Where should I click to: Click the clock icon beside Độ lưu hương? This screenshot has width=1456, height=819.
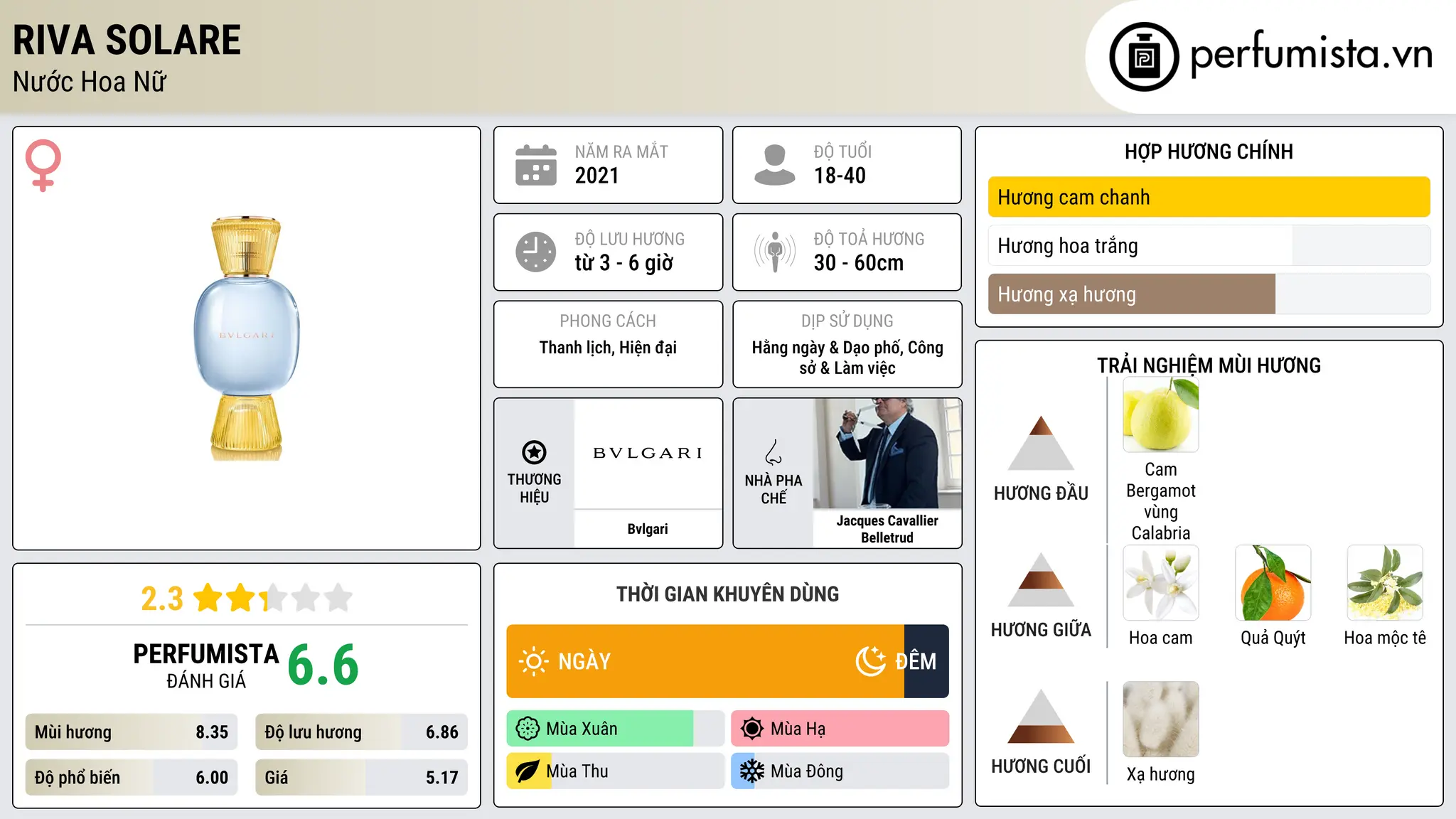click(x=536, y=252)
